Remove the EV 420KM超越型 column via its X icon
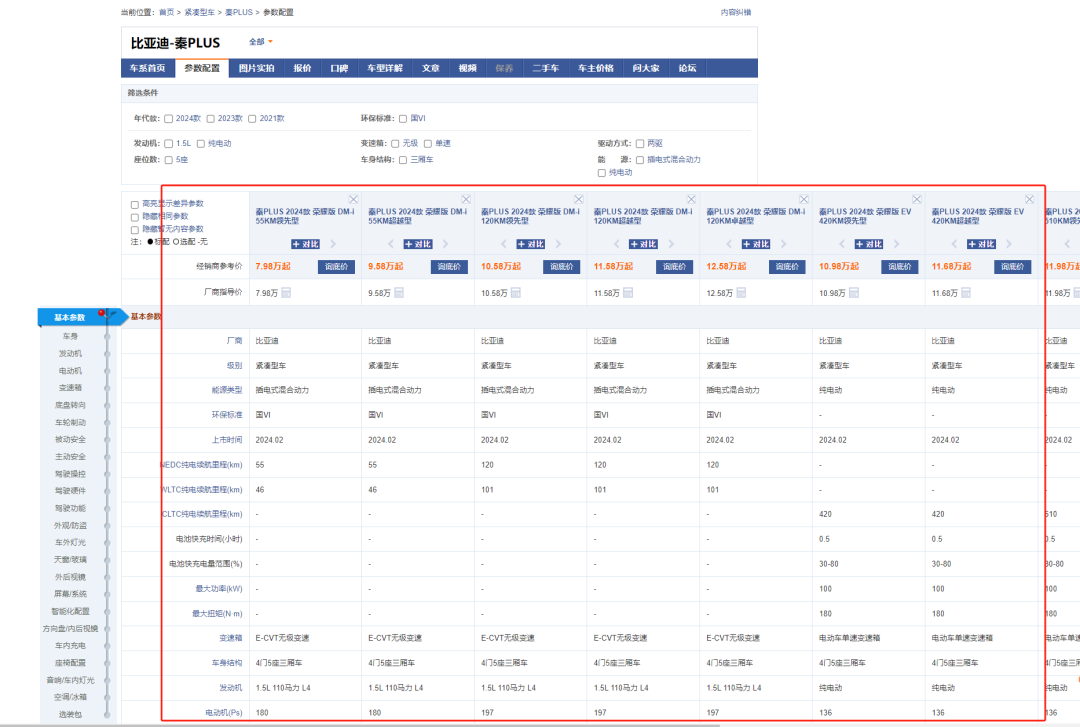The height and width of the screenshot is (727, 1080). pos(1029,199)
